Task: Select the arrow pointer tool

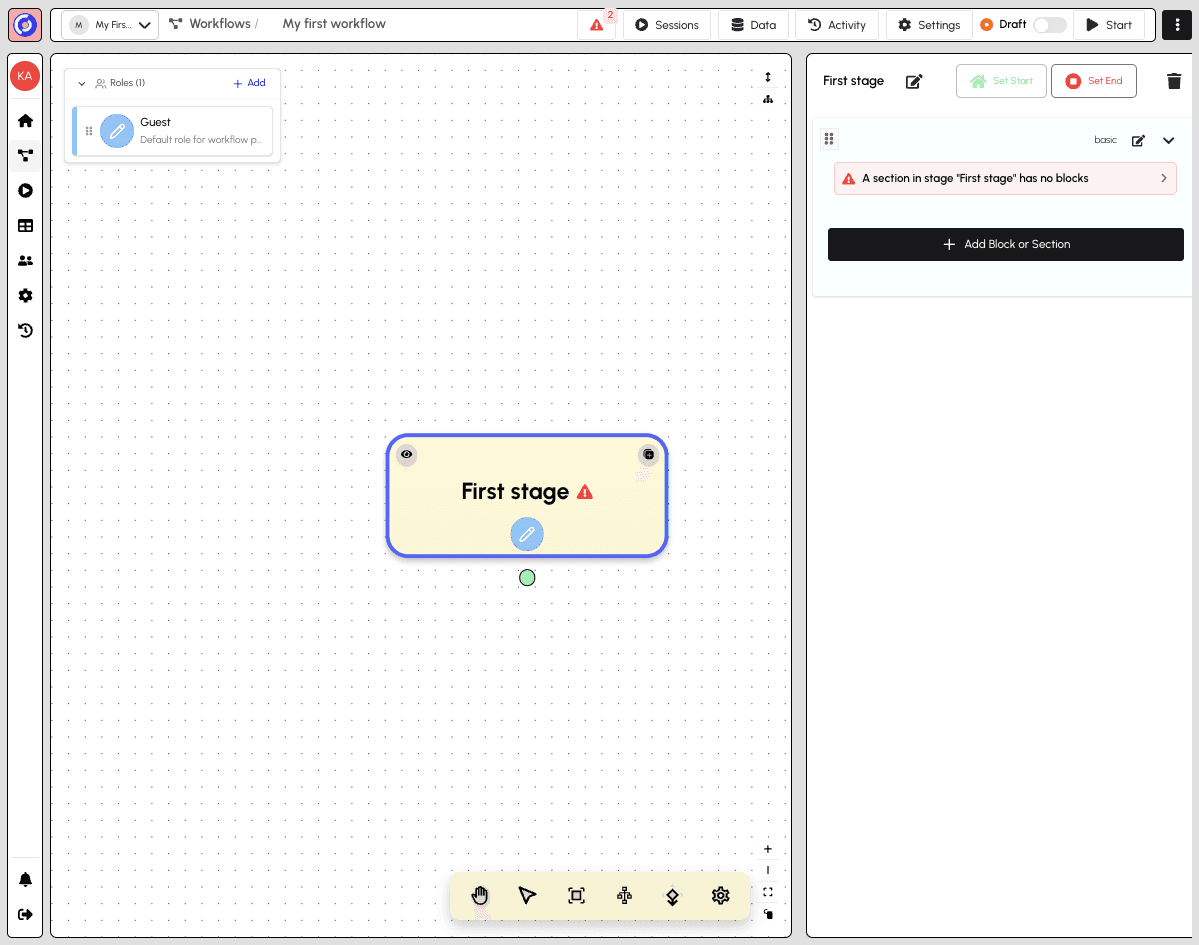Action: [x=528, y=895]
